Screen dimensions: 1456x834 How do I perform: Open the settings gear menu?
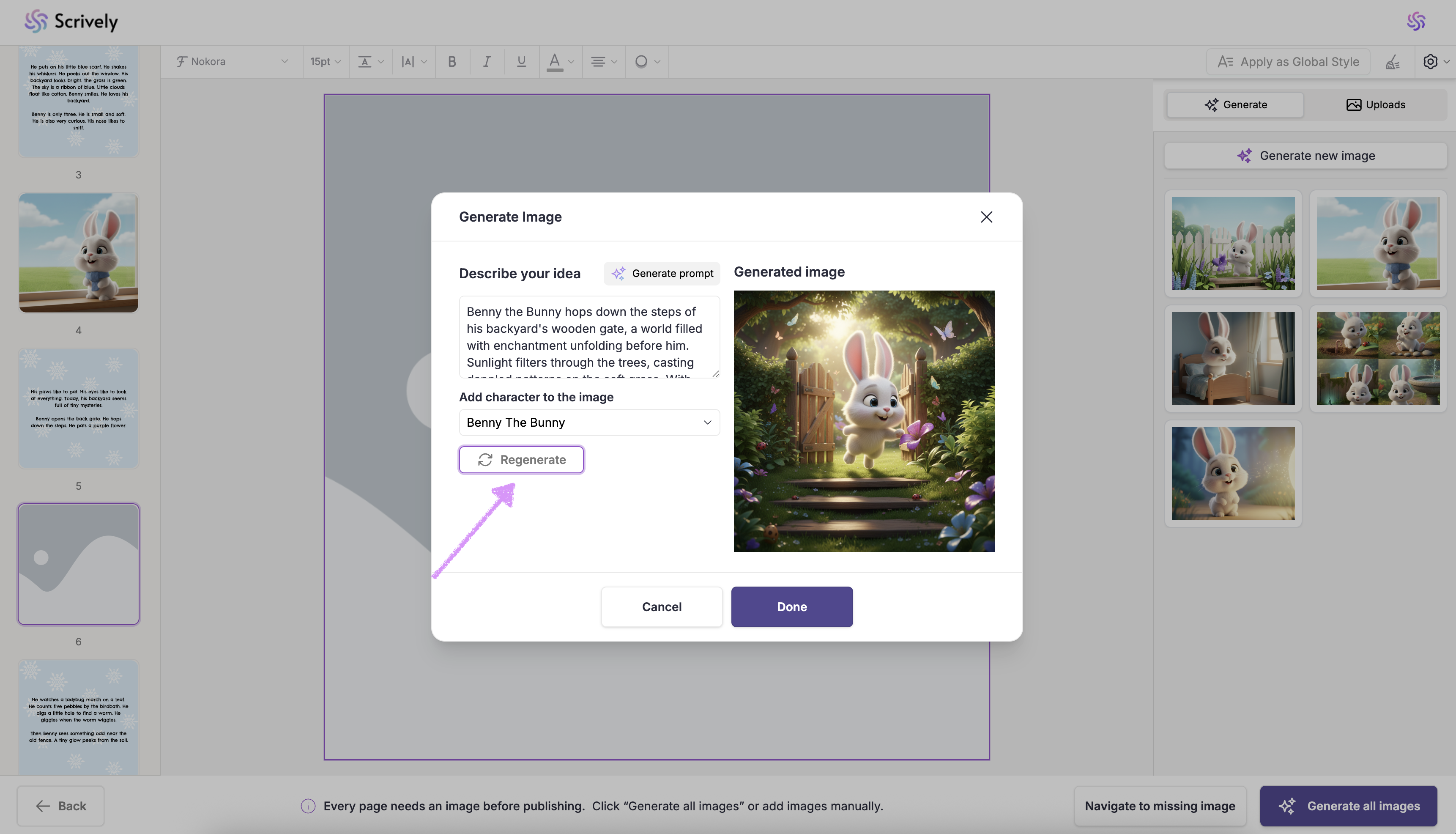click(x=1430, y=62)
